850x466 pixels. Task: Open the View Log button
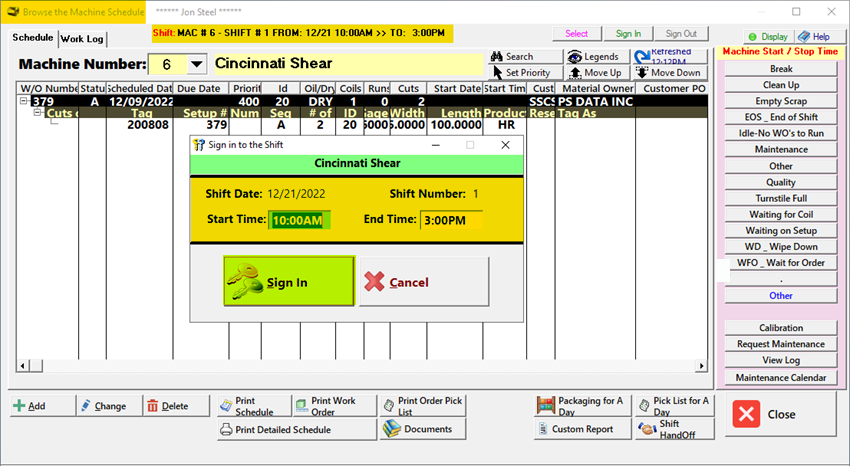point(781,360)
